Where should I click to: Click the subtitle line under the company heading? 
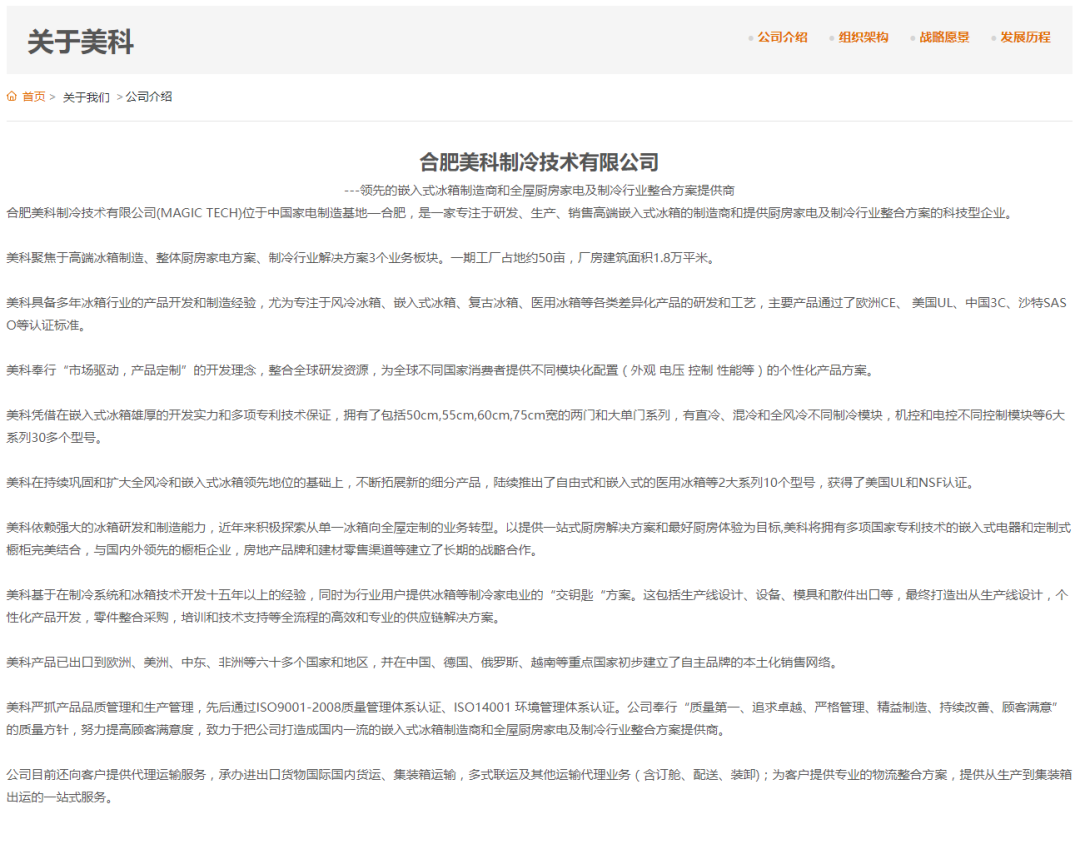539,190
